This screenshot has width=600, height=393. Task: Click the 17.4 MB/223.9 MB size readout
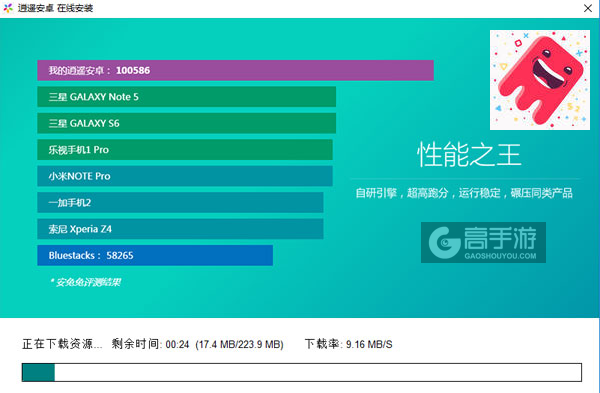tap(239, 344)
